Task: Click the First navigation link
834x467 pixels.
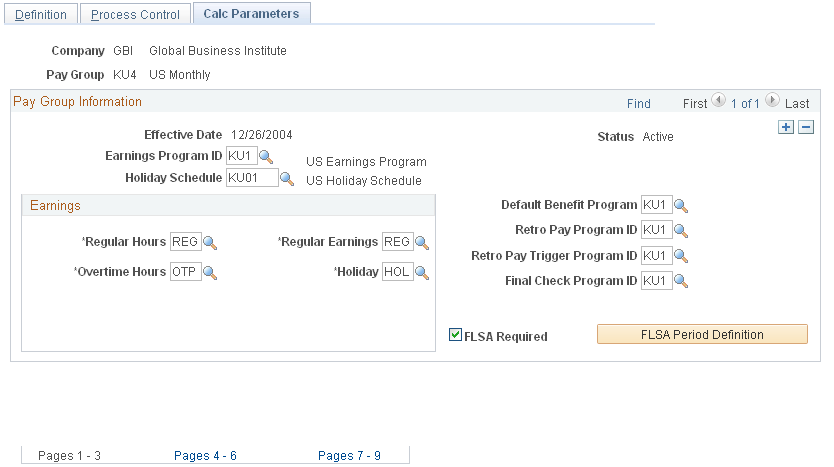Action: [x=695, y=104]
